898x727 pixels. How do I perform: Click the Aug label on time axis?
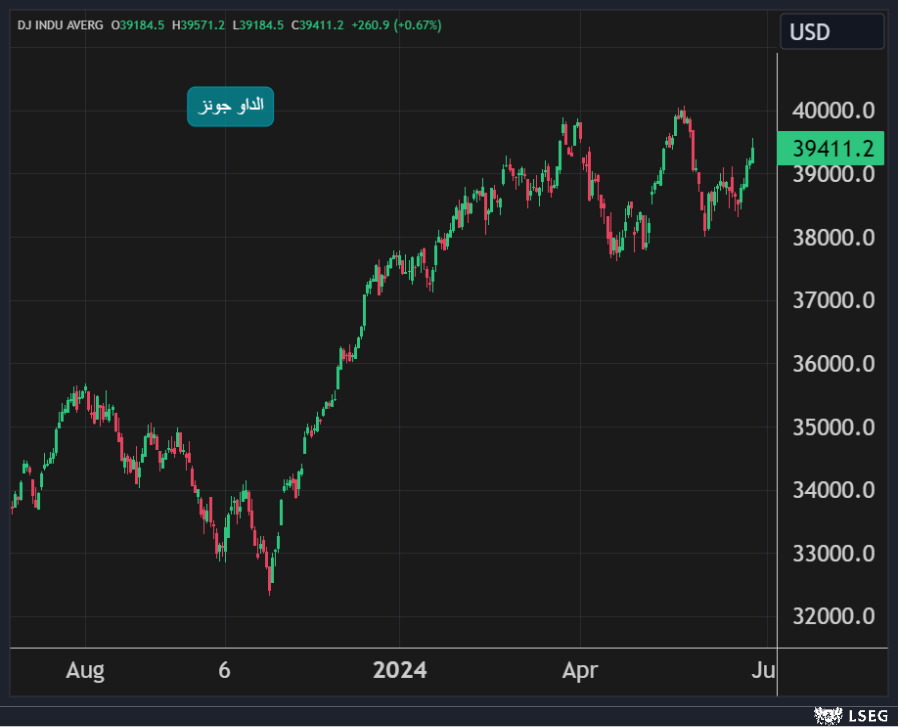click(85, 670)
